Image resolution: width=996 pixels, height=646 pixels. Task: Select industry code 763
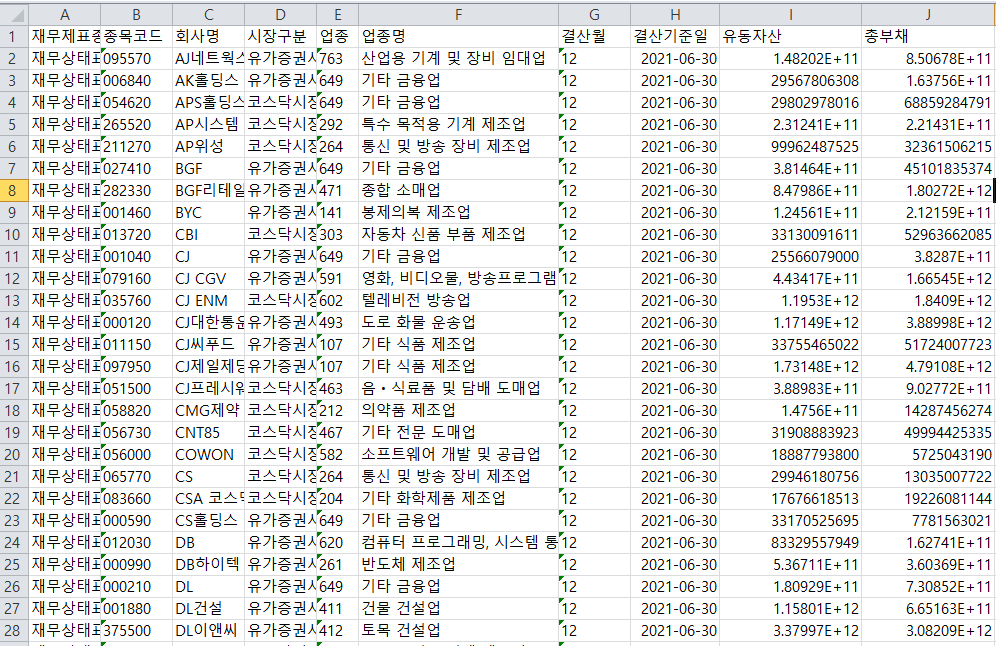coord(337,58)
